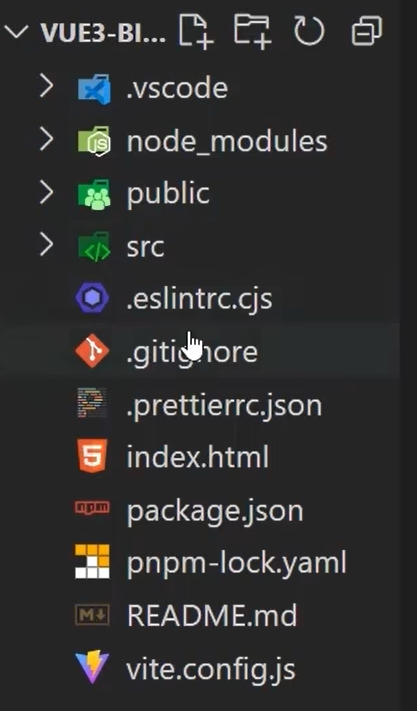This screenshot has width=417, height=711.
Task: Click the src code folder icon
Action: point(93,246)
